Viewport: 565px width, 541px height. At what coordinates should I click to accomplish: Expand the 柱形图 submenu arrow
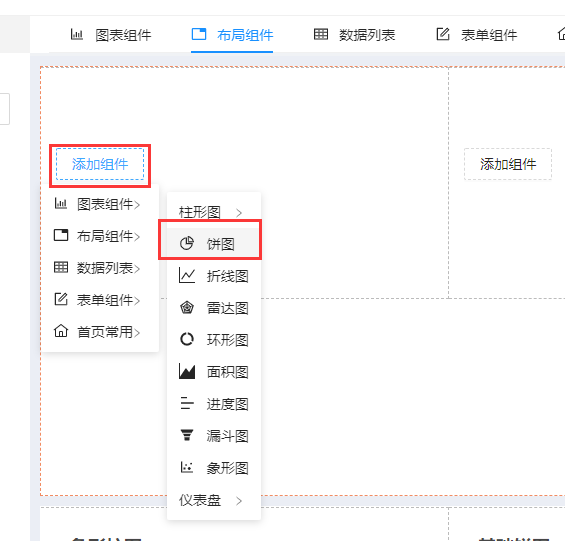coord(239,213)
